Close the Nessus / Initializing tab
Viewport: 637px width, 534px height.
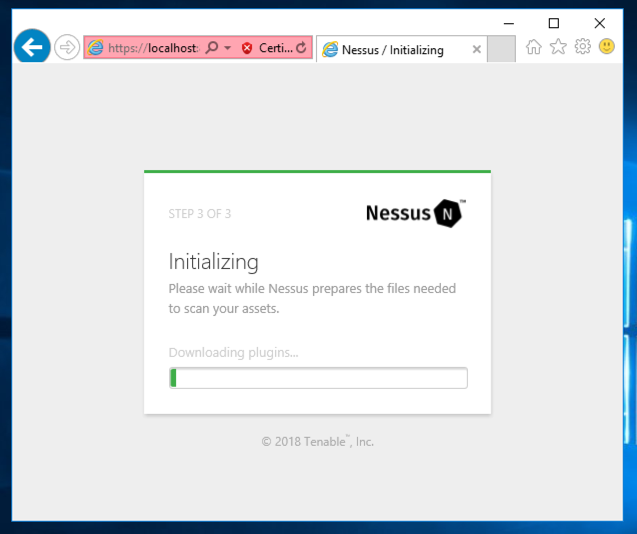coord(477,50)
